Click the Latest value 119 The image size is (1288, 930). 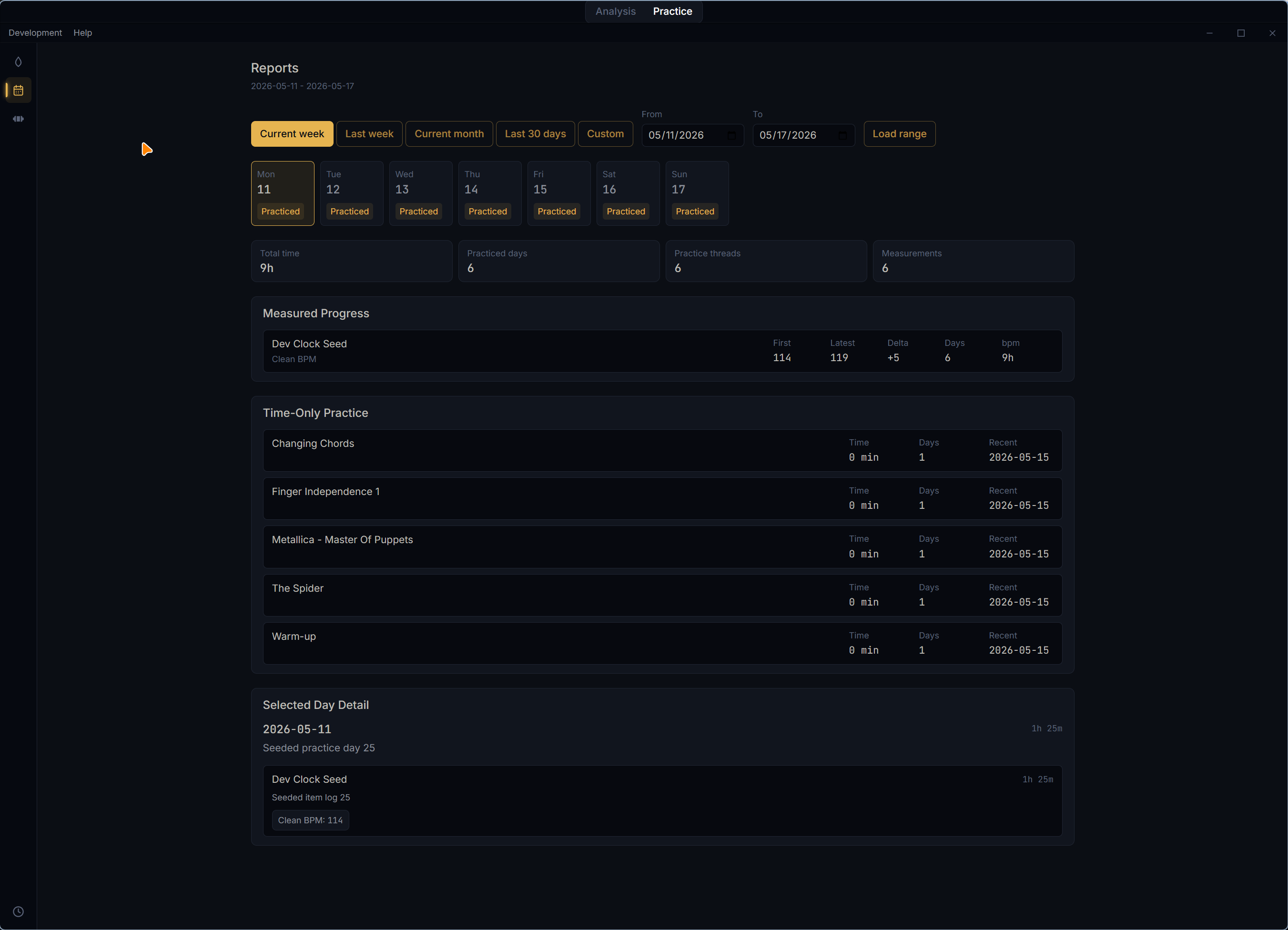coord(839,358)
